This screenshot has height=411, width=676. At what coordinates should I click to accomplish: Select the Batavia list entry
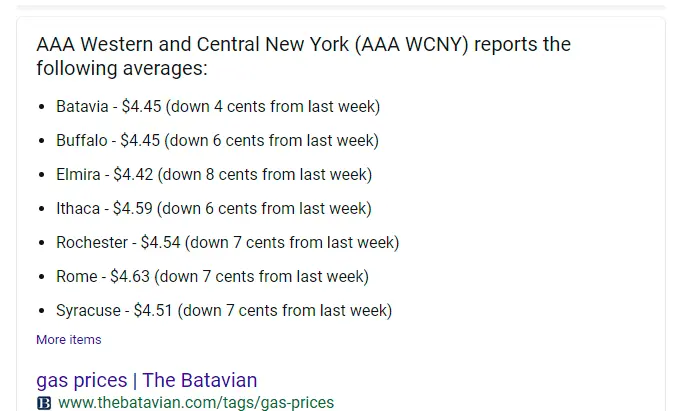coord(218,106)
